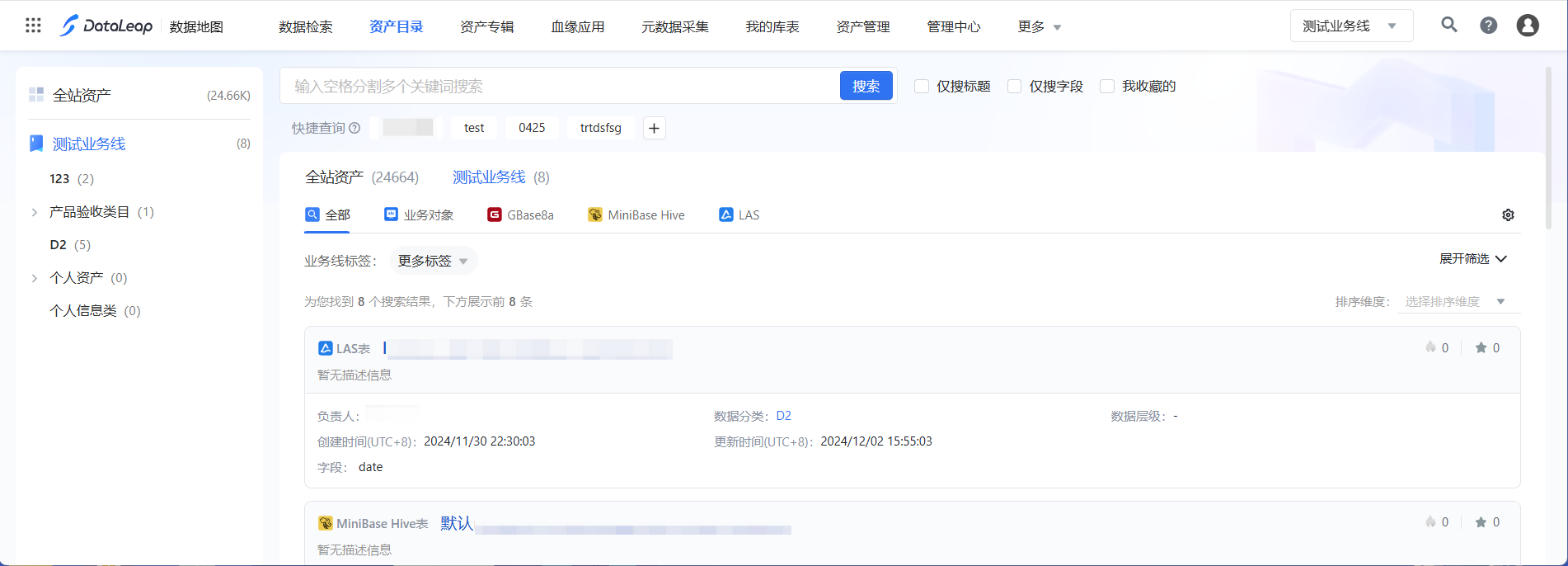Star the LAS table result
Screen dimensions: 1568x566
[1481, 348]
